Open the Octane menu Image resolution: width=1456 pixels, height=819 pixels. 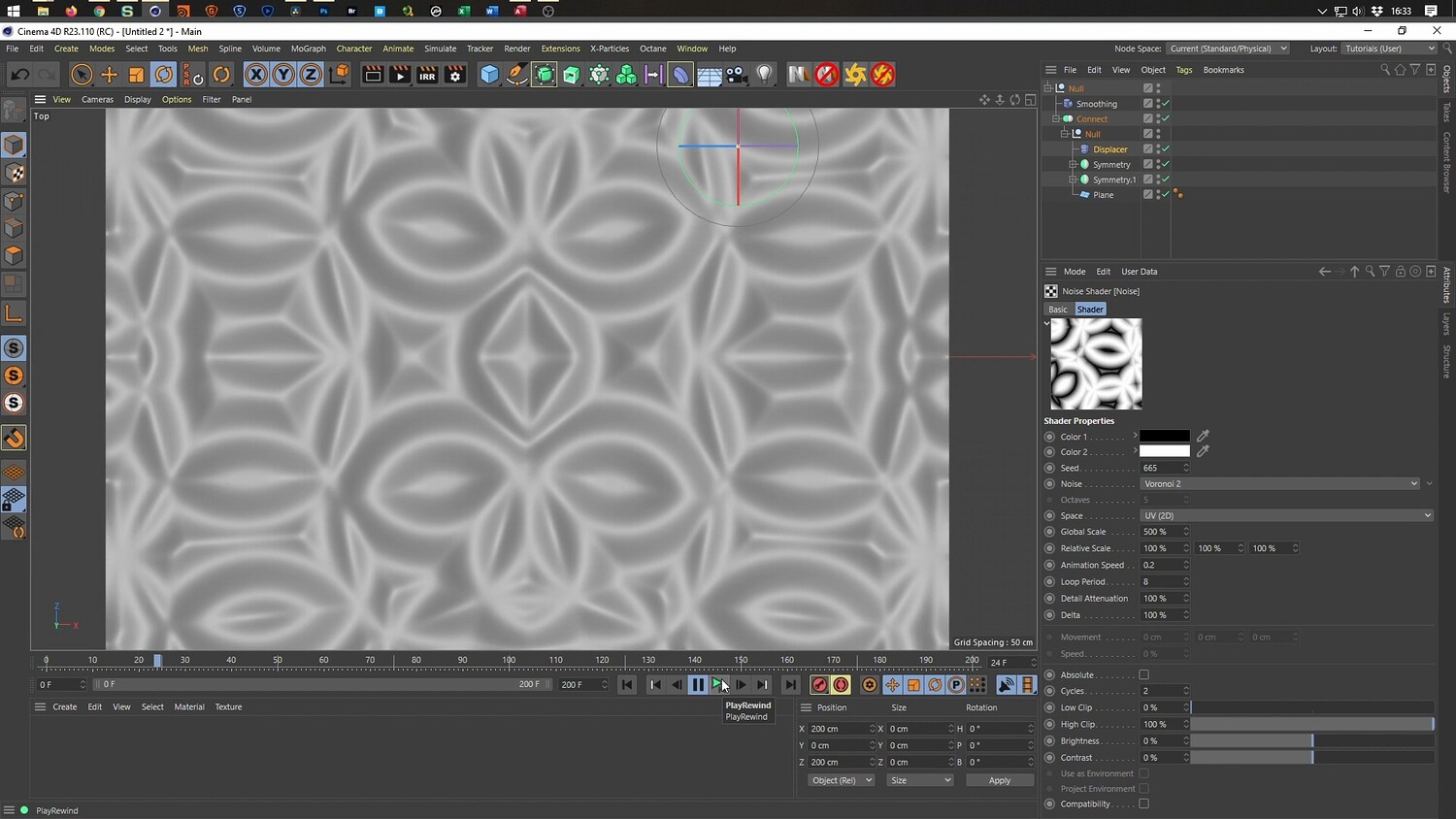click(x=653, y=49)
